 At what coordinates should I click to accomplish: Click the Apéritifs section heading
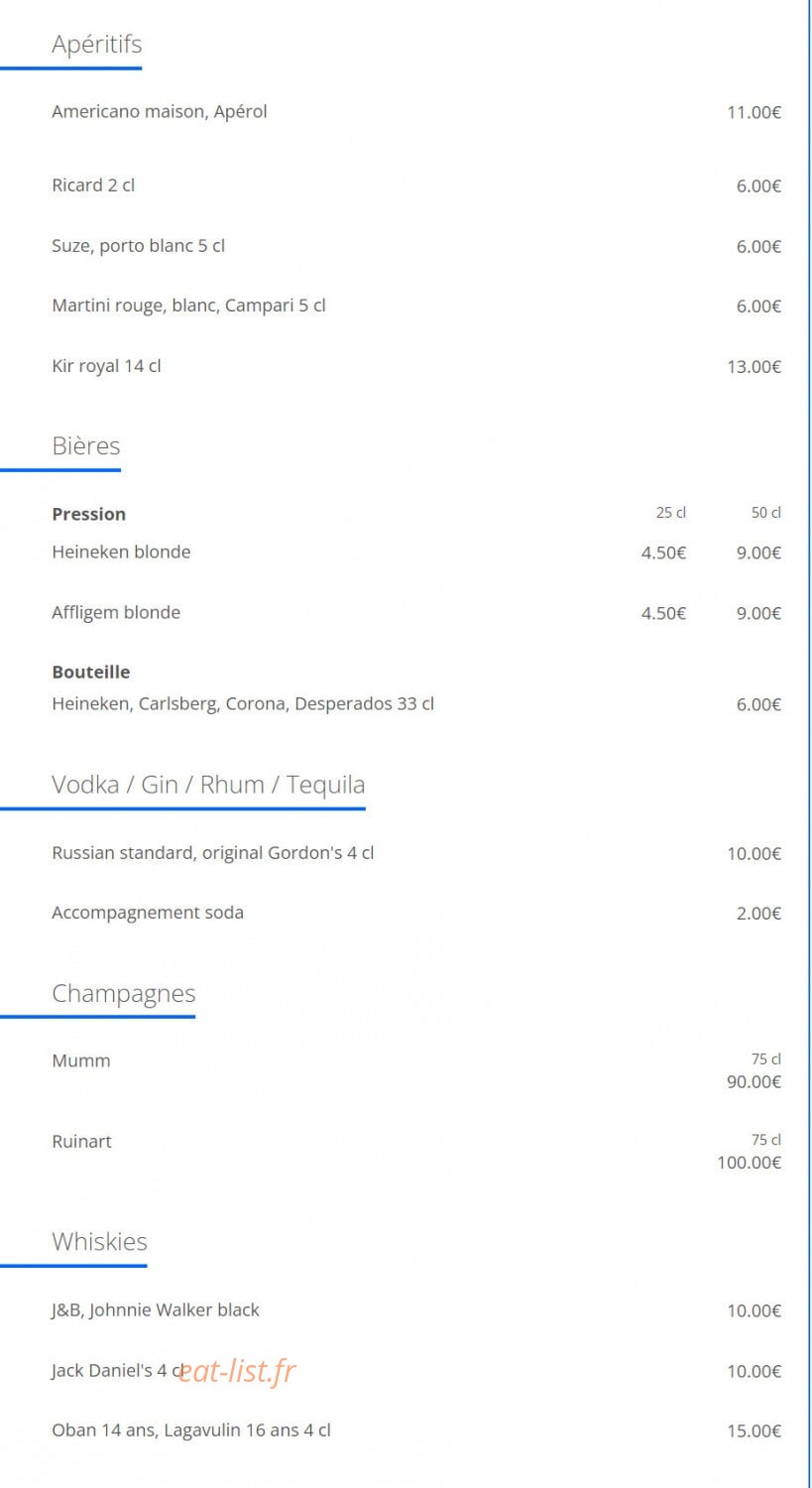point(96,45)
